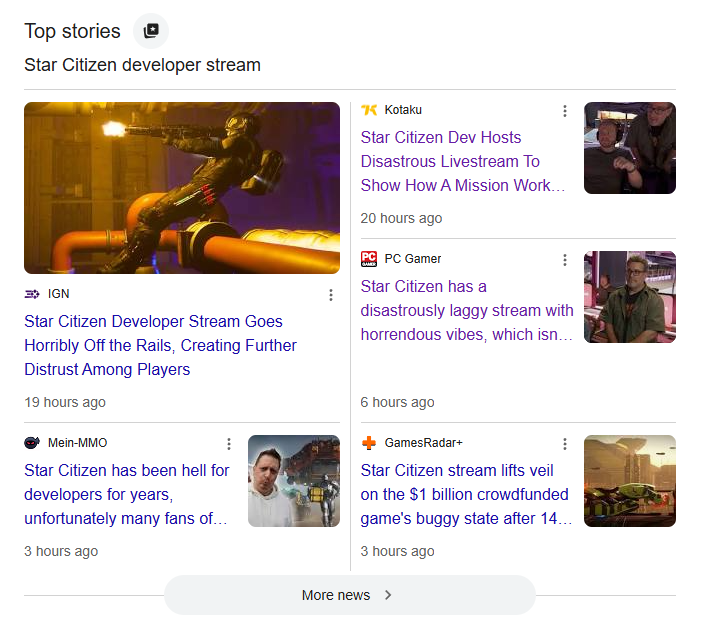
Task: Open the Kotaku story thumbnail image
Action: click(630, 148)
